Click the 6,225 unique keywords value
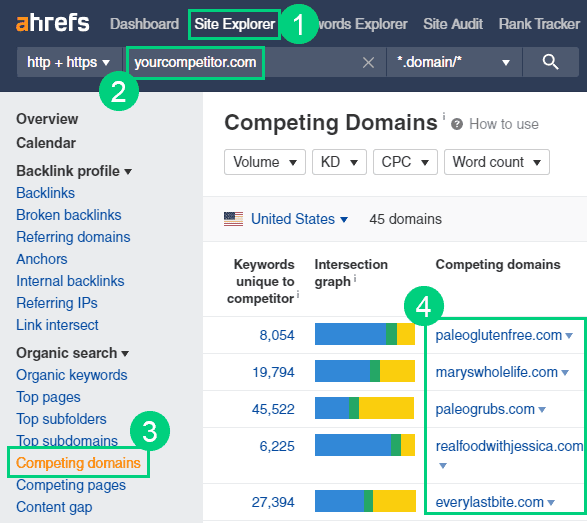The height and width of the screenshot is (523, 587). point(277,446)
